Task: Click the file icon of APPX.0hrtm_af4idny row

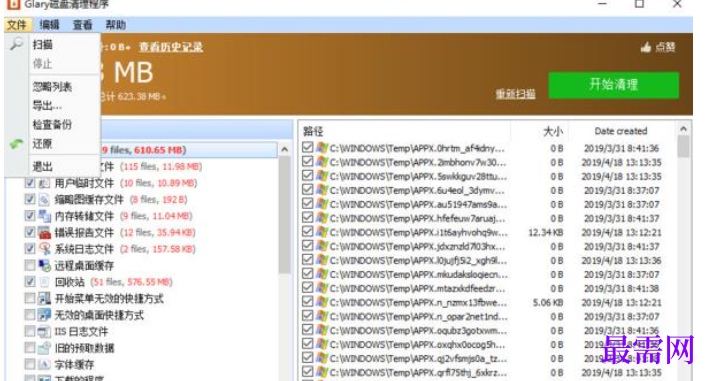Action: coord(322,148)
